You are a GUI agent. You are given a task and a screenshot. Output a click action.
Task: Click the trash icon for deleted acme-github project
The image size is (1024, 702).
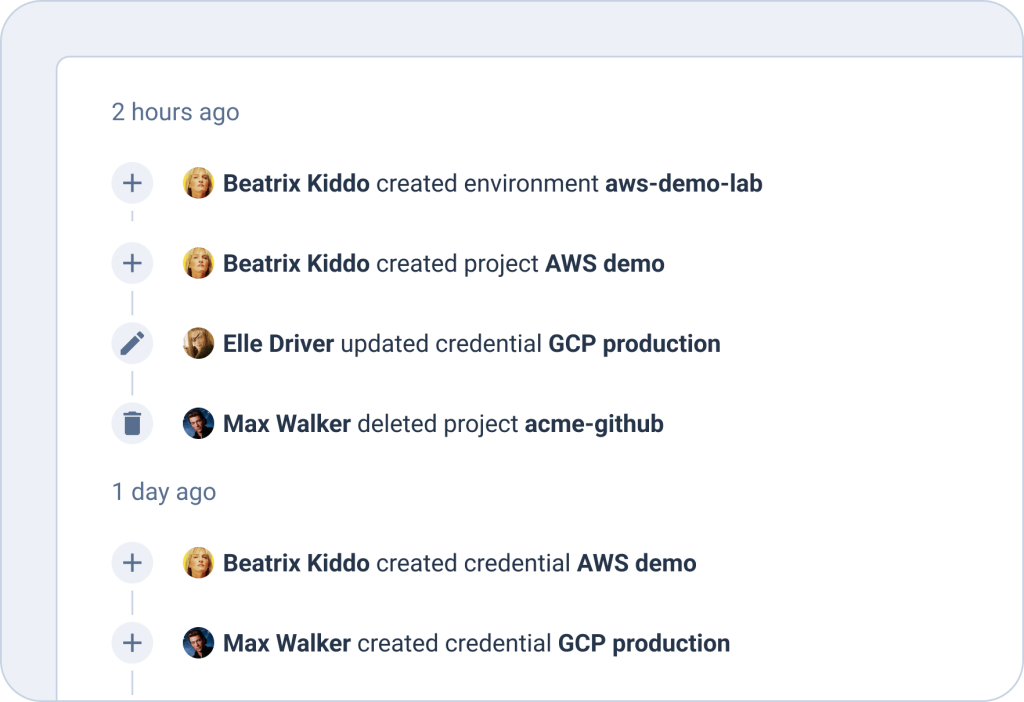(132, 424)
